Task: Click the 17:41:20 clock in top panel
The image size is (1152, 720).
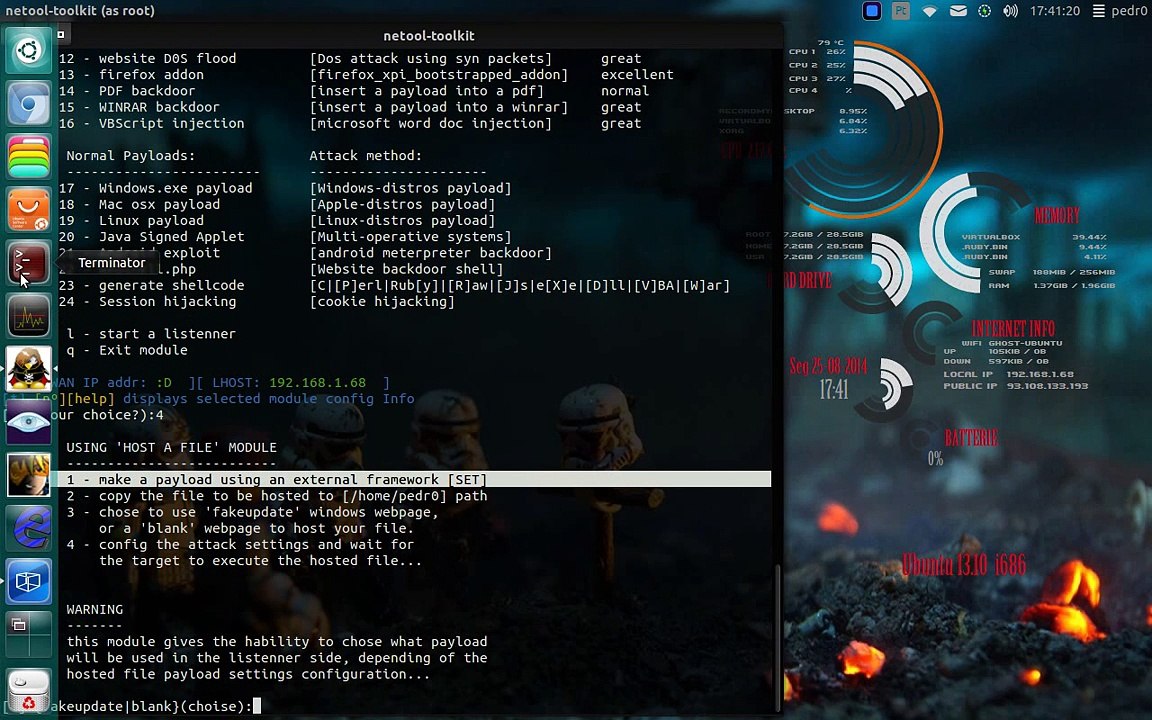Action: click(x=1055, y=11)
